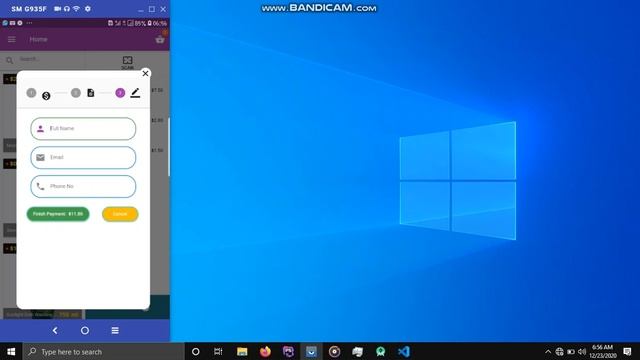The height and width of the screenshot is (360, 640).
Task: Open the hamburger menu beside Home
Action: [11, 39]
